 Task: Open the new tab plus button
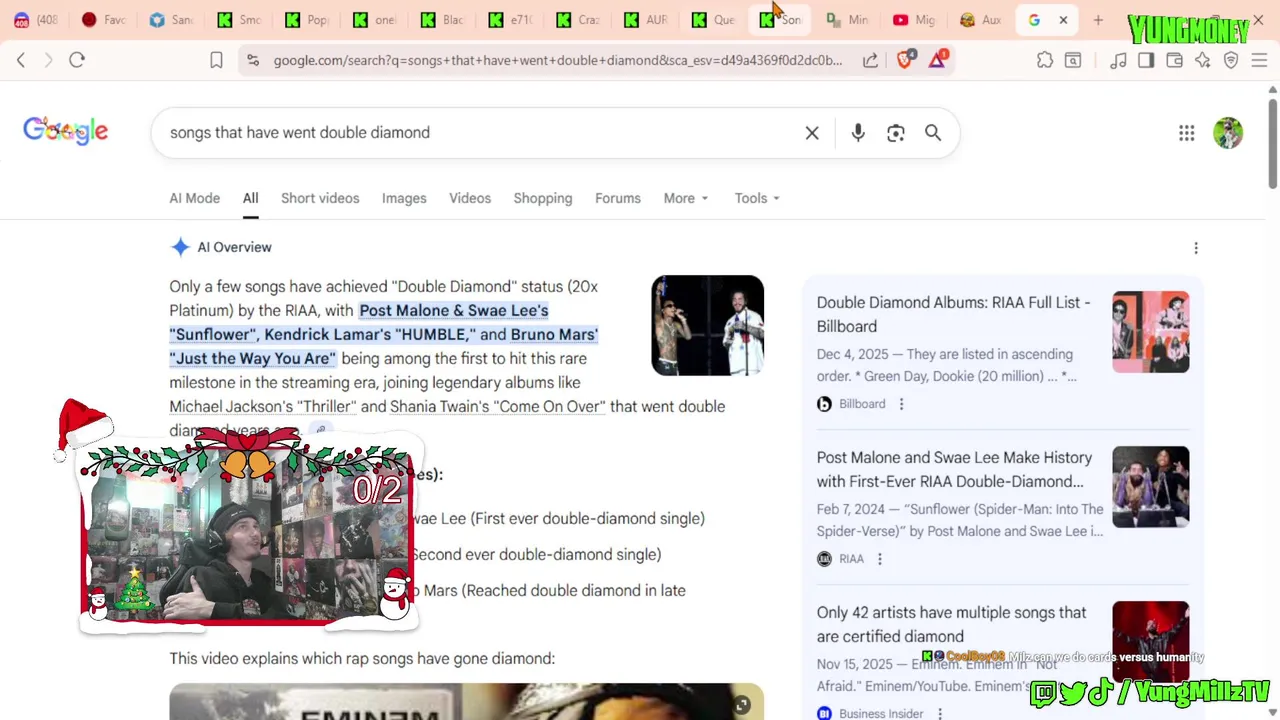tap(1098, 20)
